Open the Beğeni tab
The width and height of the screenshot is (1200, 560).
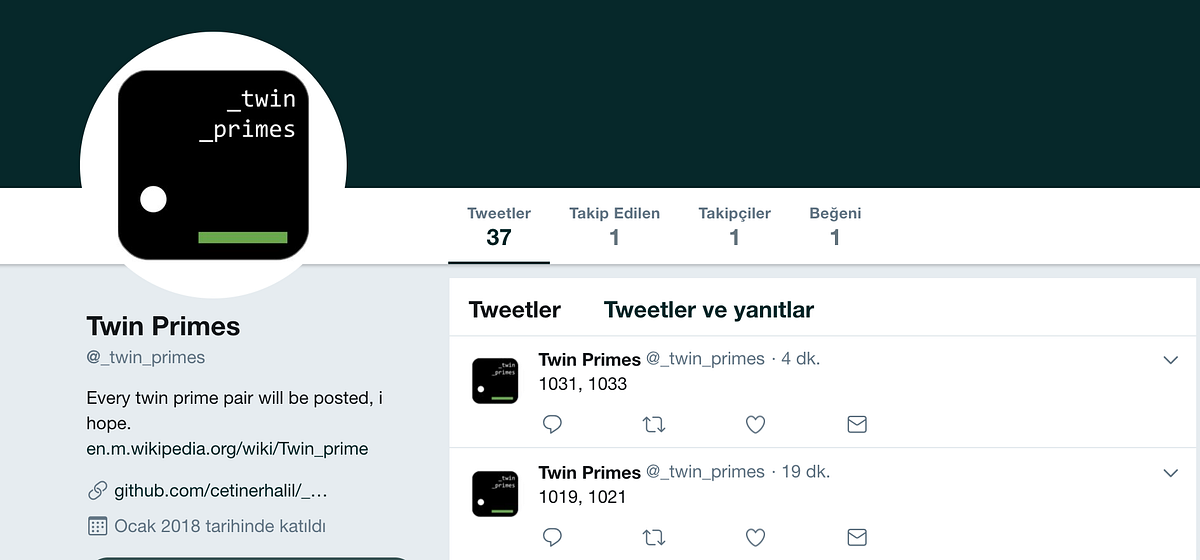pos(835,226)
